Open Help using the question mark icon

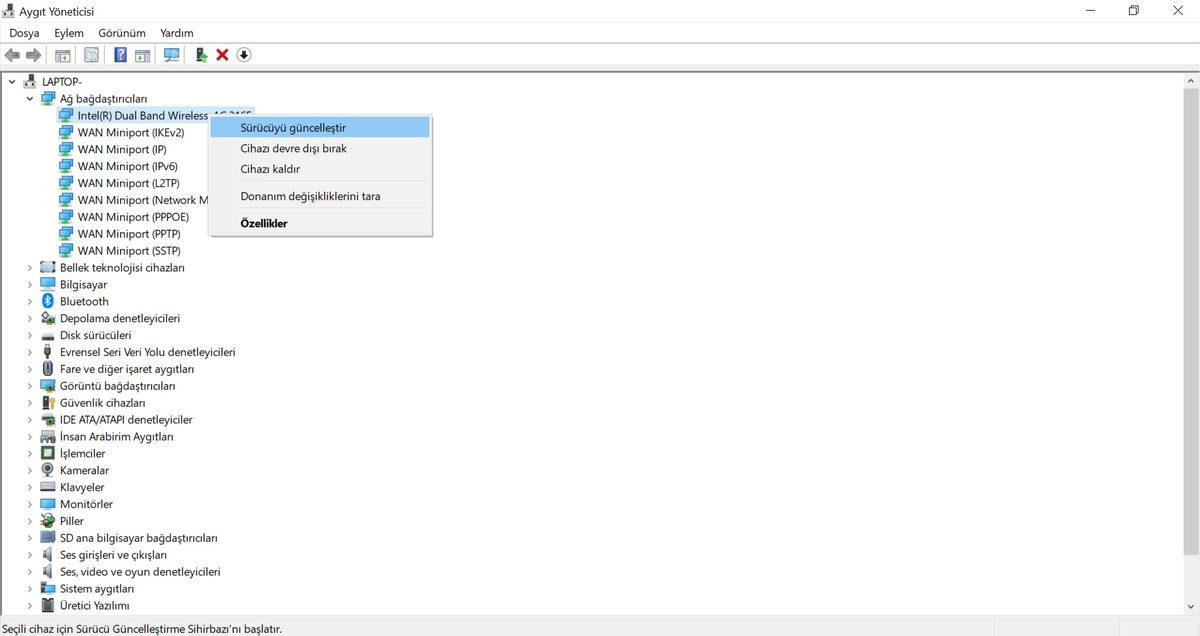tap(120, 55)
